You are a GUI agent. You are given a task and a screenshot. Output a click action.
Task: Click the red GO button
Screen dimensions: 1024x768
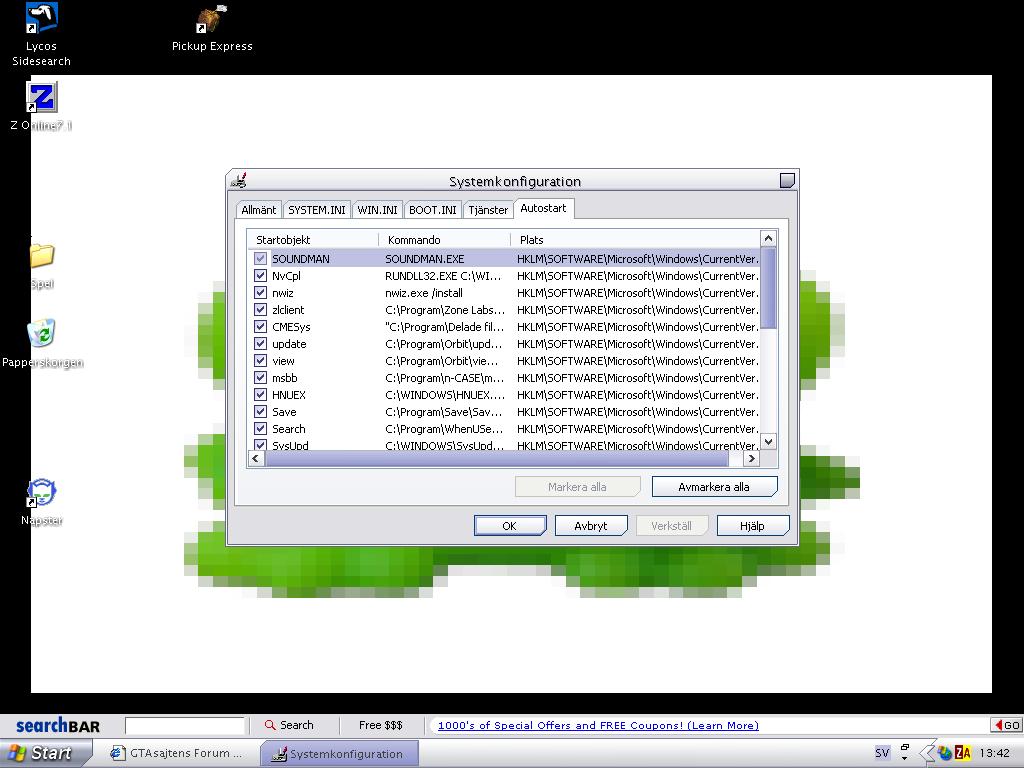[x=1006, y=725]
